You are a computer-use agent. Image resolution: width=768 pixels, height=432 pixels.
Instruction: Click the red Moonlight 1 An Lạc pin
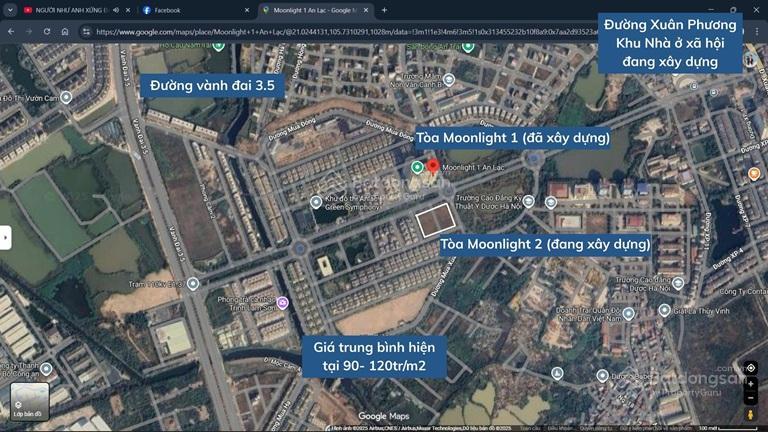pyautogui.click(x=433, y=166)
